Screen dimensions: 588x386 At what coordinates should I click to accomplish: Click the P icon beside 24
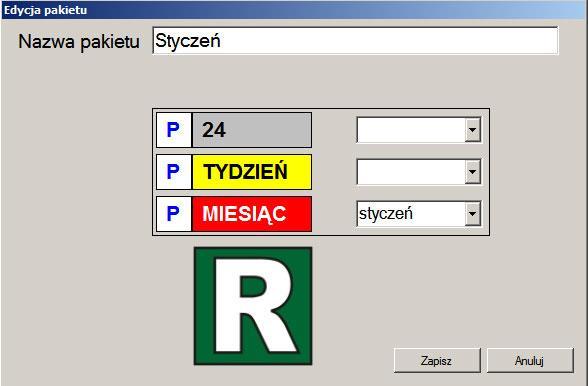tap(174, 130)
